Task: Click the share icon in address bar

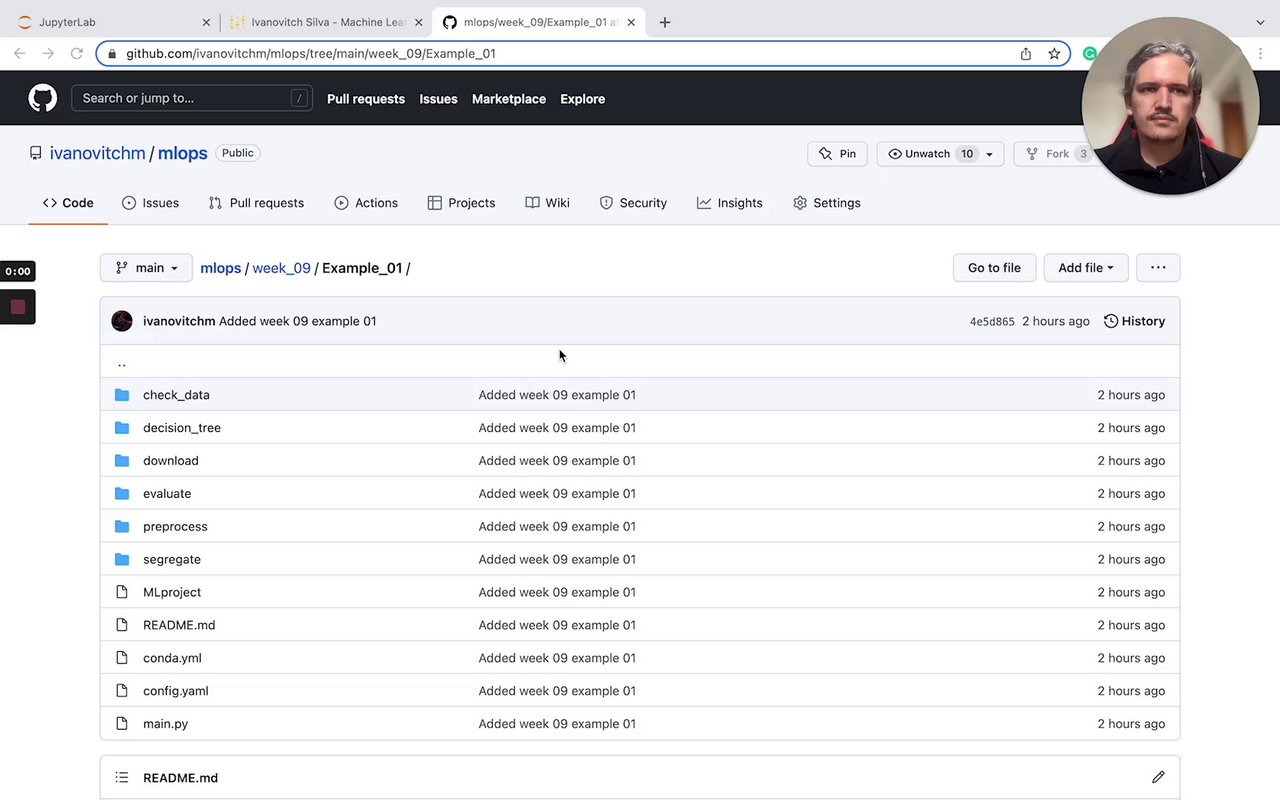Action: (x=1026, y=54)
